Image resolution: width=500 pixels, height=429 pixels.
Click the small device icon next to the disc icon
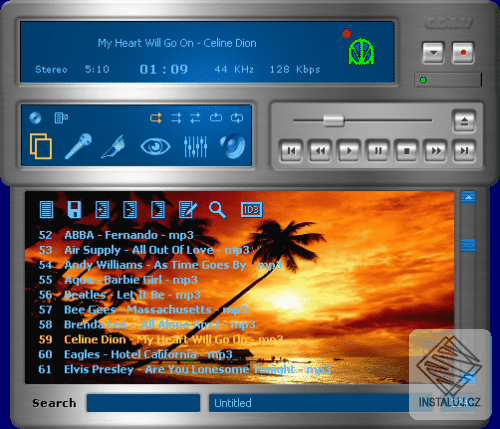click(61, 118)
